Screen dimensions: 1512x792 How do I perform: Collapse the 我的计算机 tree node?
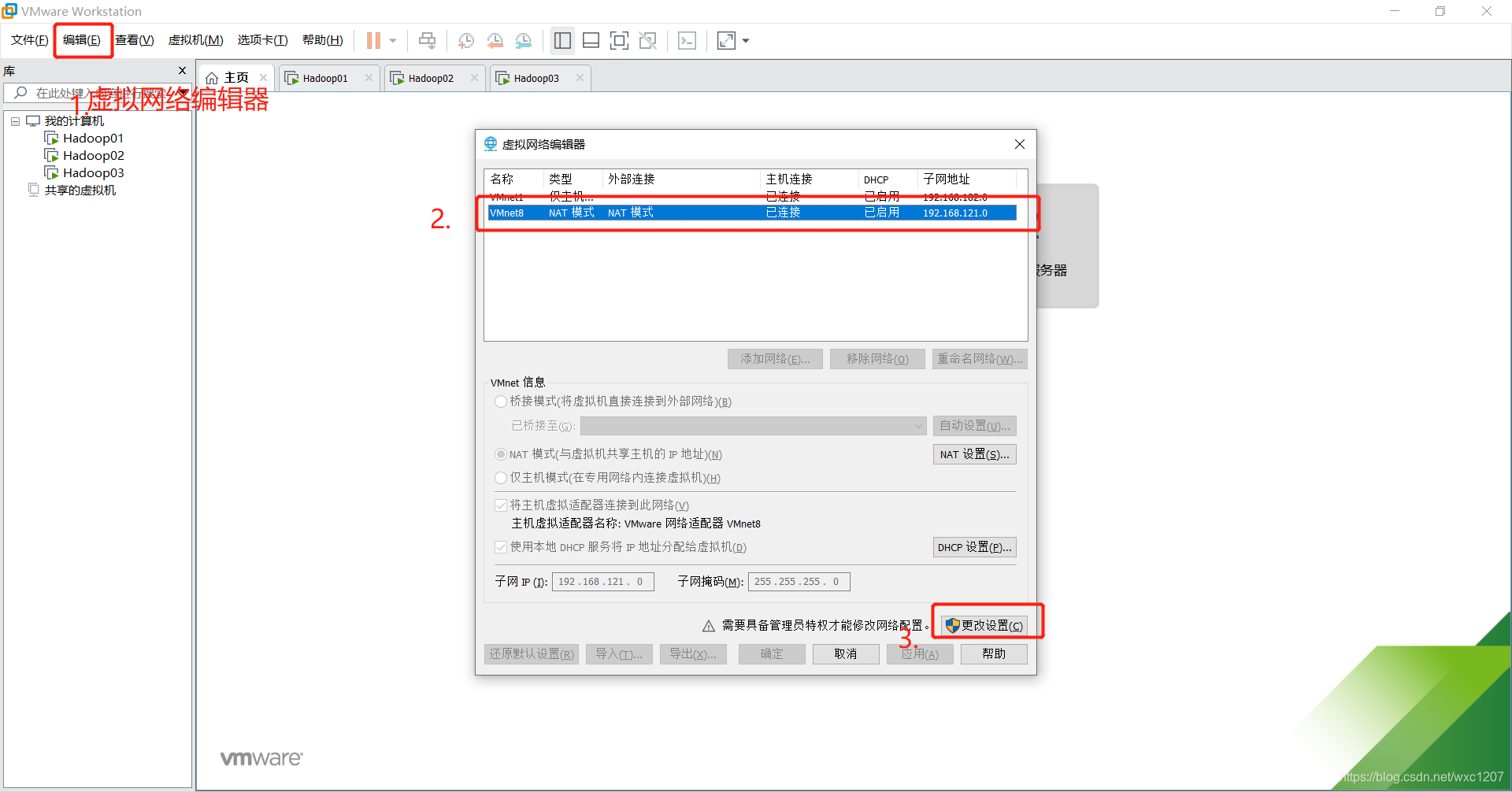(15, 121)
